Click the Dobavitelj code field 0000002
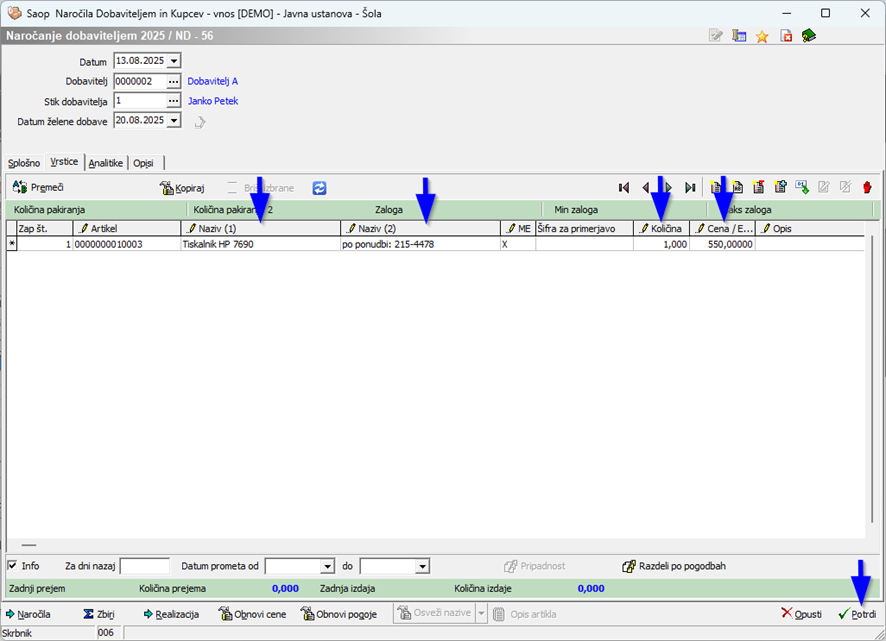Image resolution: width=886 pixels, height=641 pixels. (140, 81)
